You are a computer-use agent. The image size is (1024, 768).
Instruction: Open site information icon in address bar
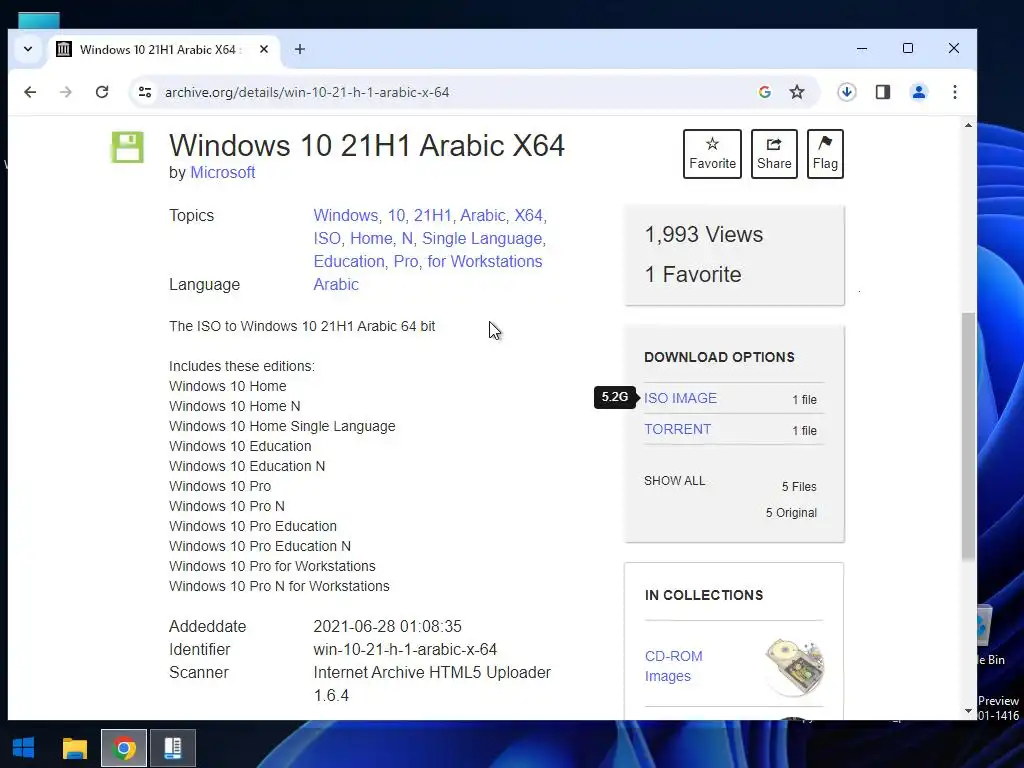click(x=145, y=92)
